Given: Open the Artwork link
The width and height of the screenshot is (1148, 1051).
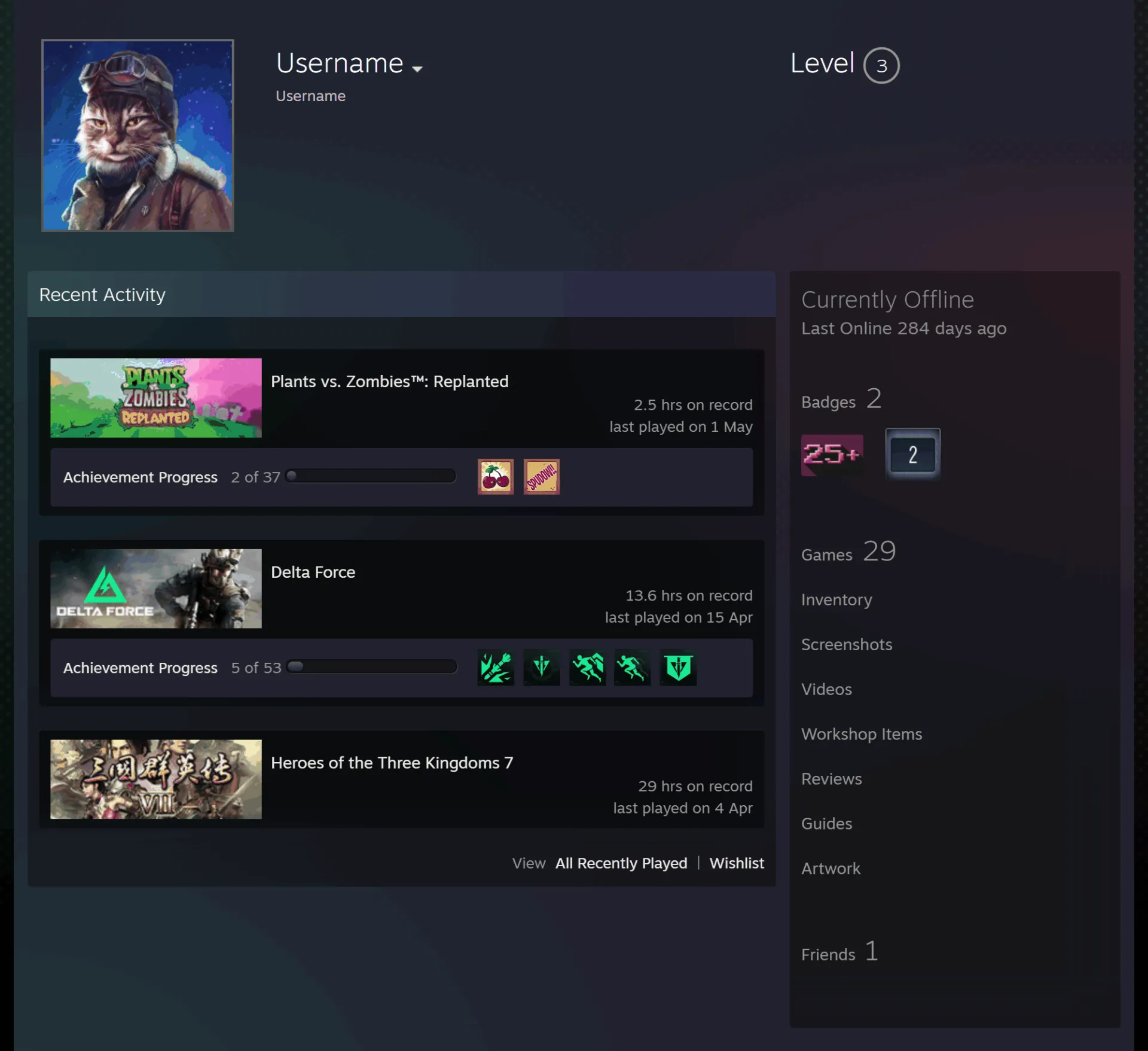Looking at the screenshot, I should [831, 869].
